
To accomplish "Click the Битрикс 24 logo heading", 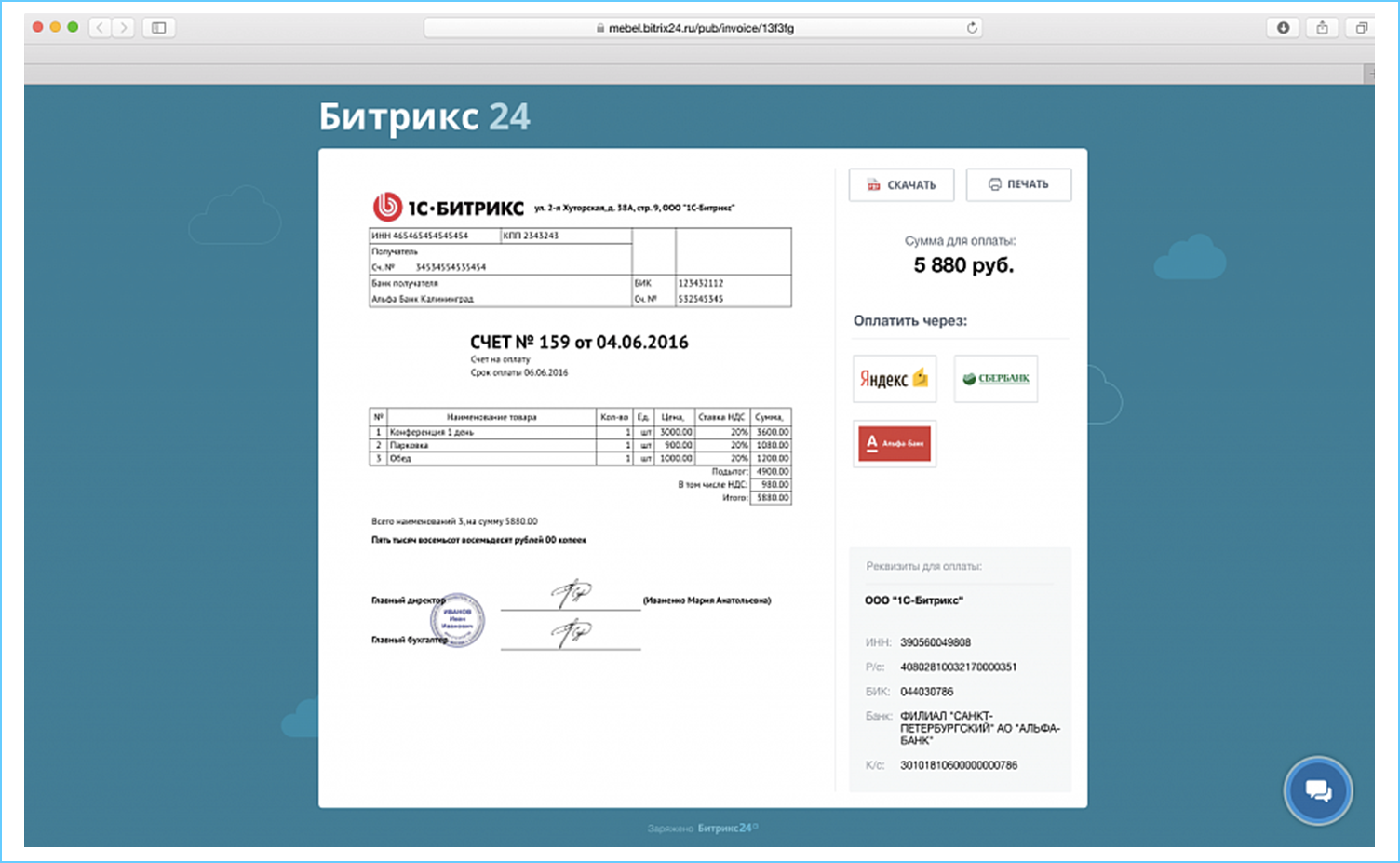I will [x=424, y=117].
